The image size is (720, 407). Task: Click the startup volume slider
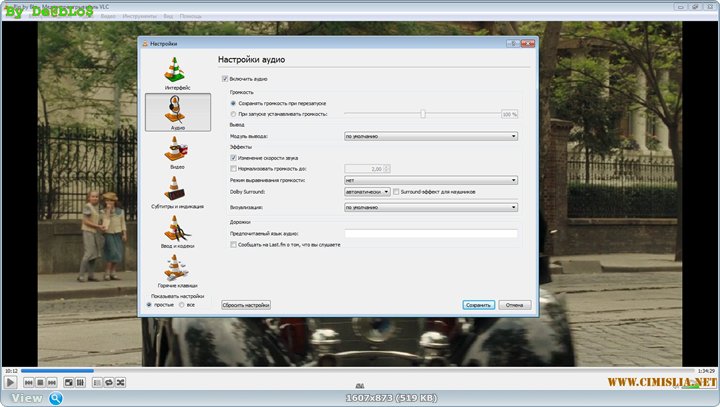point(422,114)
